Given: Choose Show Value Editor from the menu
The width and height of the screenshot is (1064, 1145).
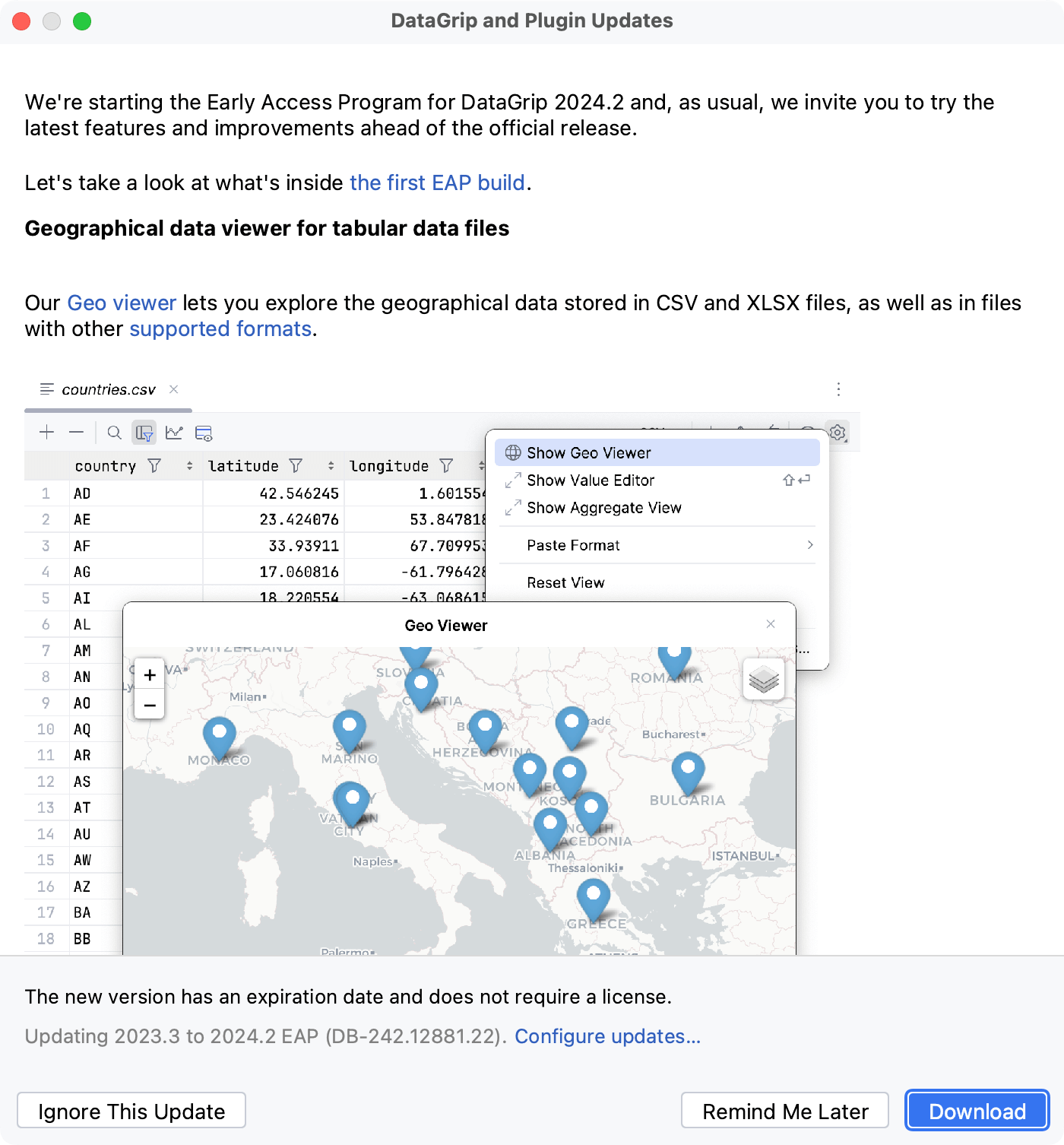Looking at the screenshot, I should [x=591, y=480].
